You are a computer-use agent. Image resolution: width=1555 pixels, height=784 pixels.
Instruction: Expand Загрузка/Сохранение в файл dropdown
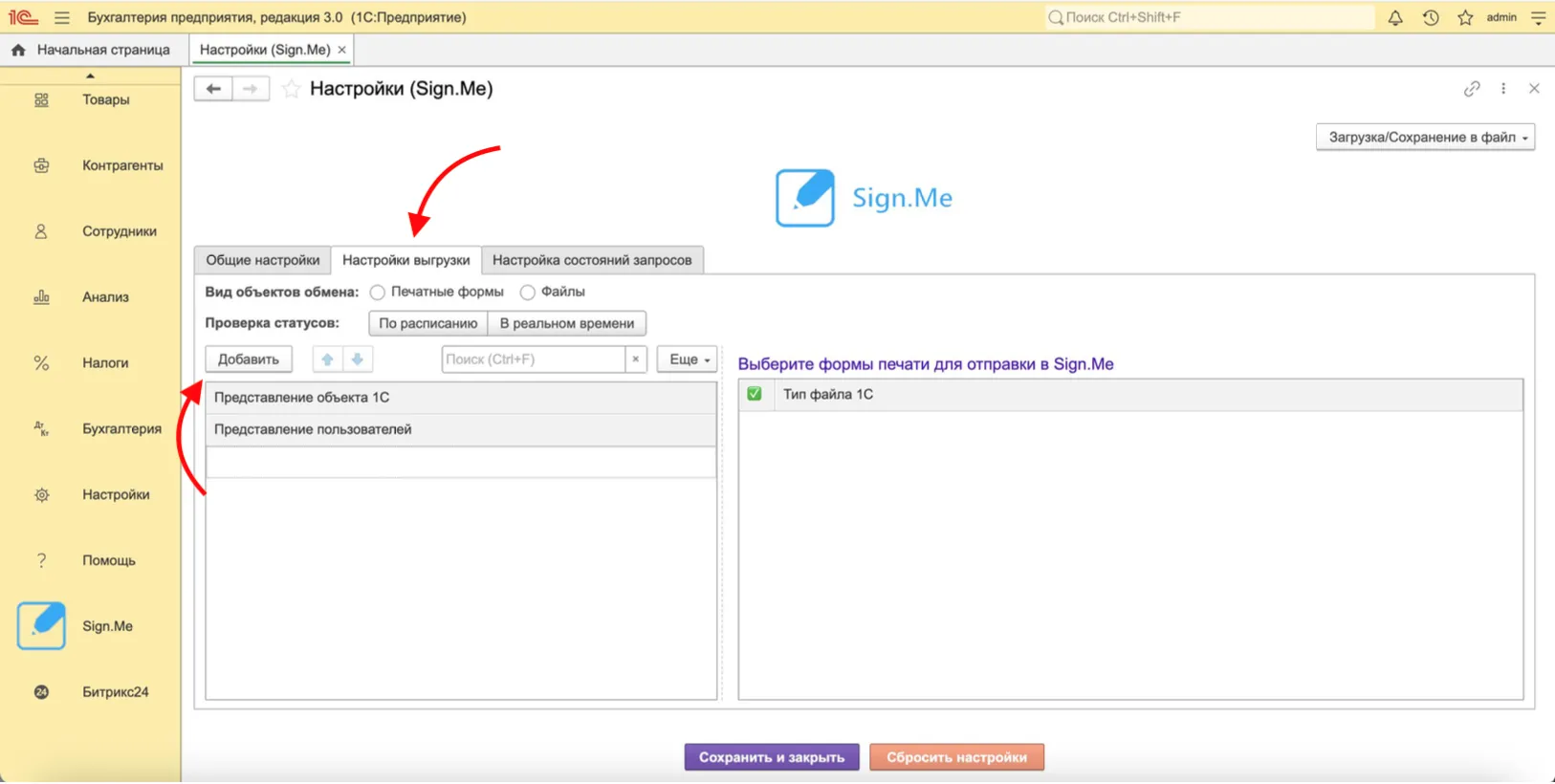(x=1425, y=138)
